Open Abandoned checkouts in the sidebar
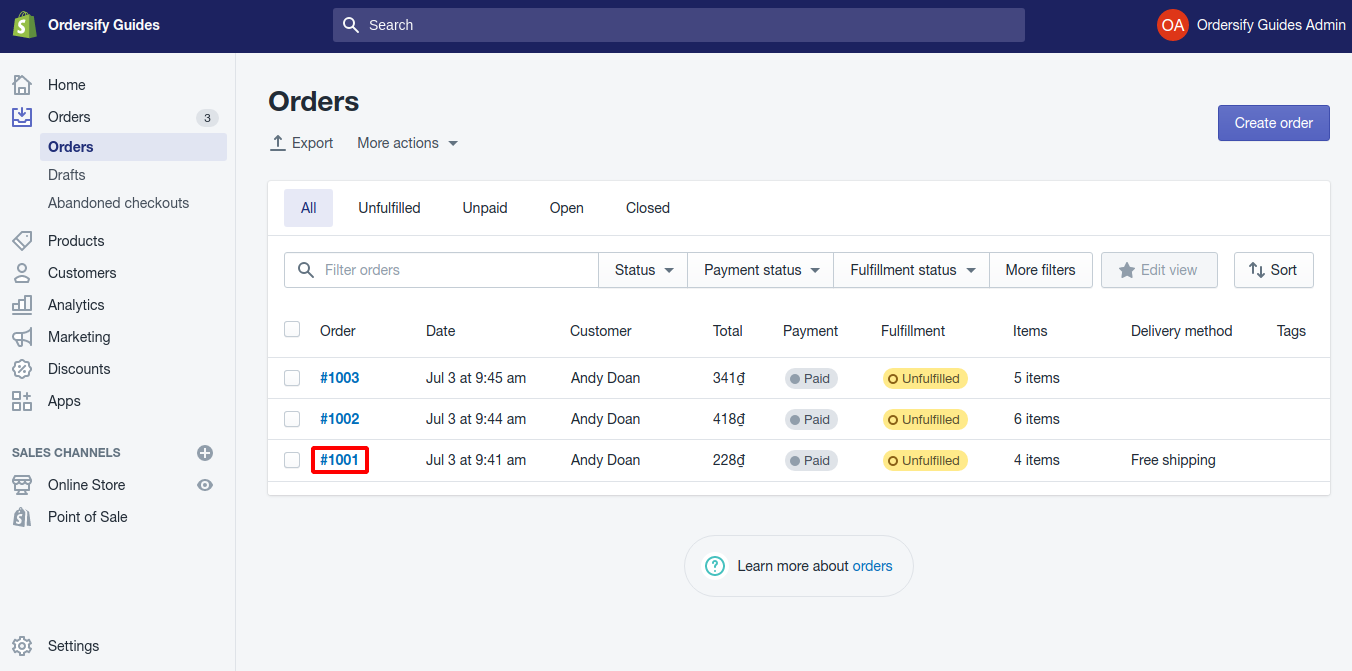Screen dimensions: 1352x671 click(x=118, y=203)
